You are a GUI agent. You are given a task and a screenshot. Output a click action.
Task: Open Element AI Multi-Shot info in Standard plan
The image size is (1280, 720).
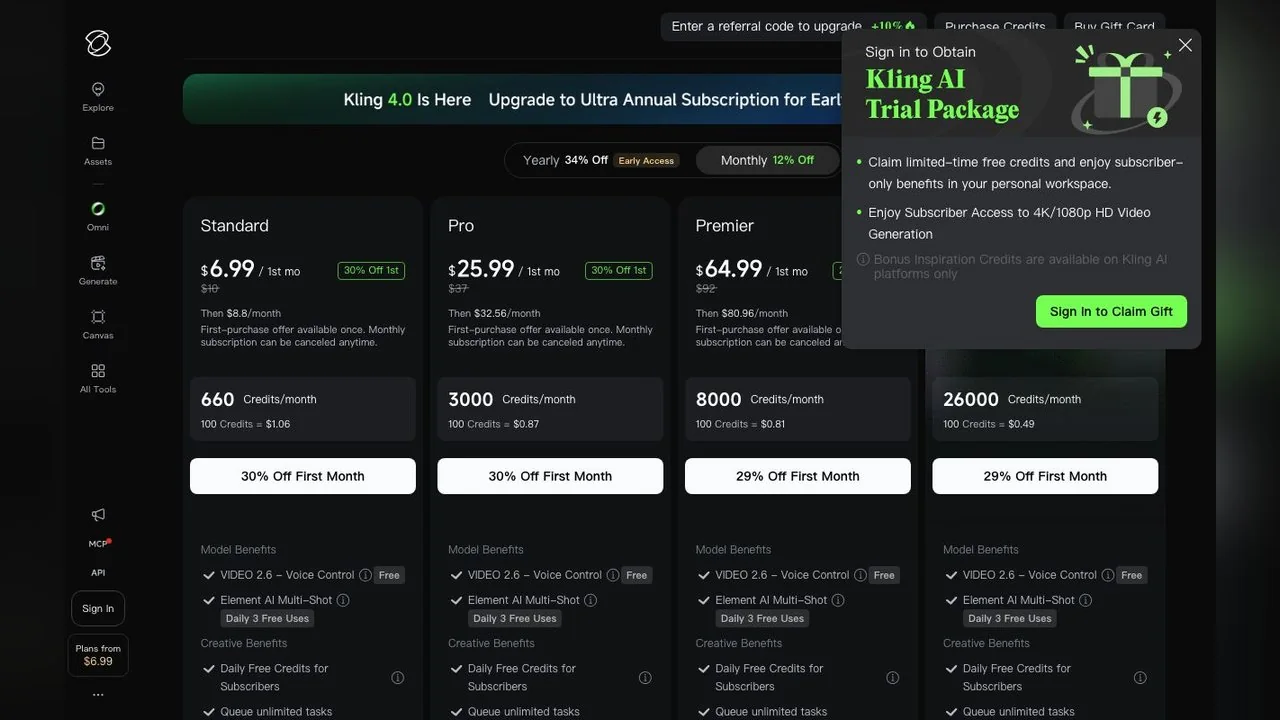pos(343,600)
